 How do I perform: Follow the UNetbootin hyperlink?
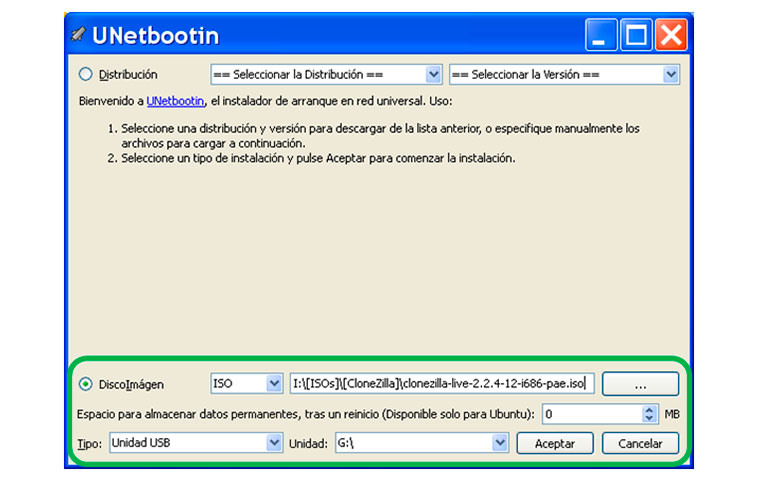[175, 101]
